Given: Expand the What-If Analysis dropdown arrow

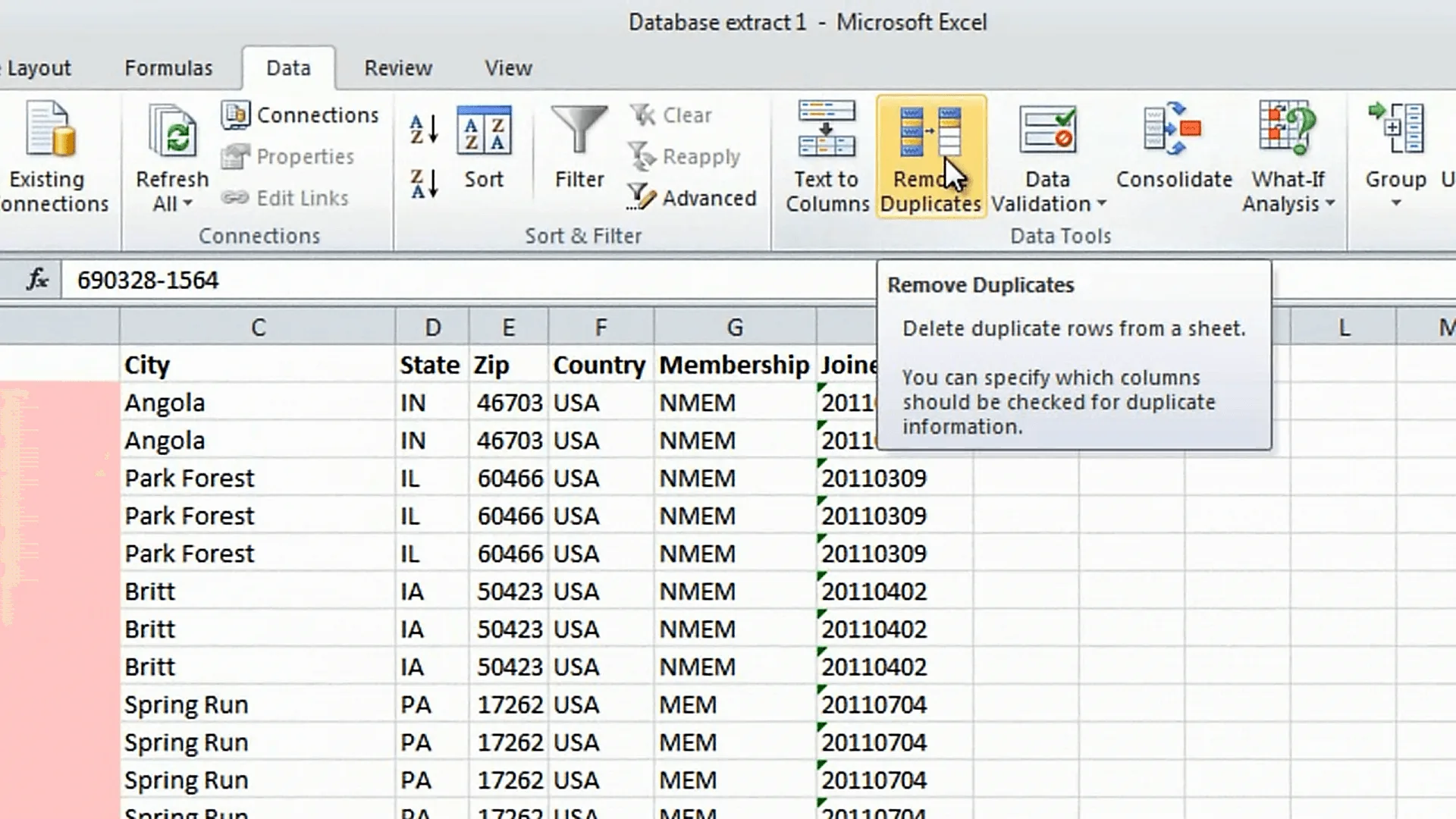Looking at the screenshot, I should (x=1329, y=204).
